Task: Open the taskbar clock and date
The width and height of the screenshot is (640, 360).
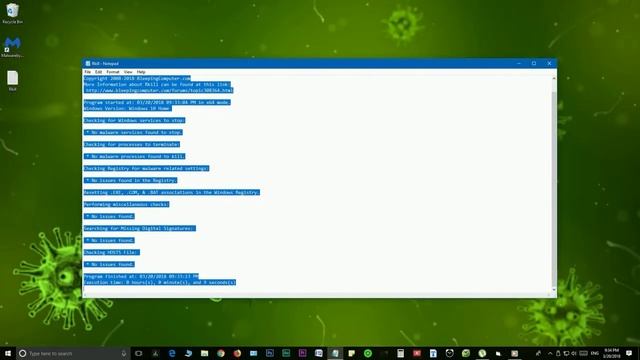Action: click(x=611, y=353)
